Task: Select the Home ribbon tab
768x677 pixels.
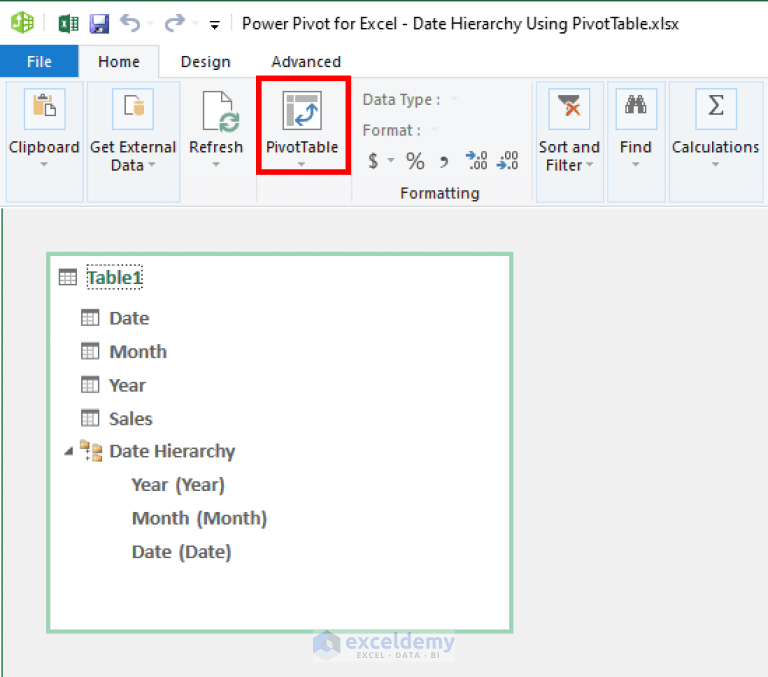Action: click(x=119, y=62)
